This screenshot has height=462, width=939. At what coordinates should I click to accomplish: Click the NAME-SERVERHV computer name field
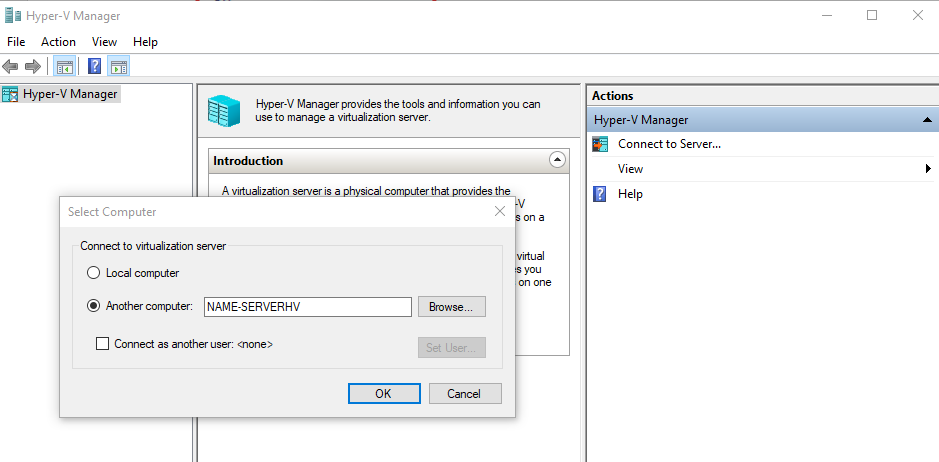pyautogui.click(x=308, y=307)
